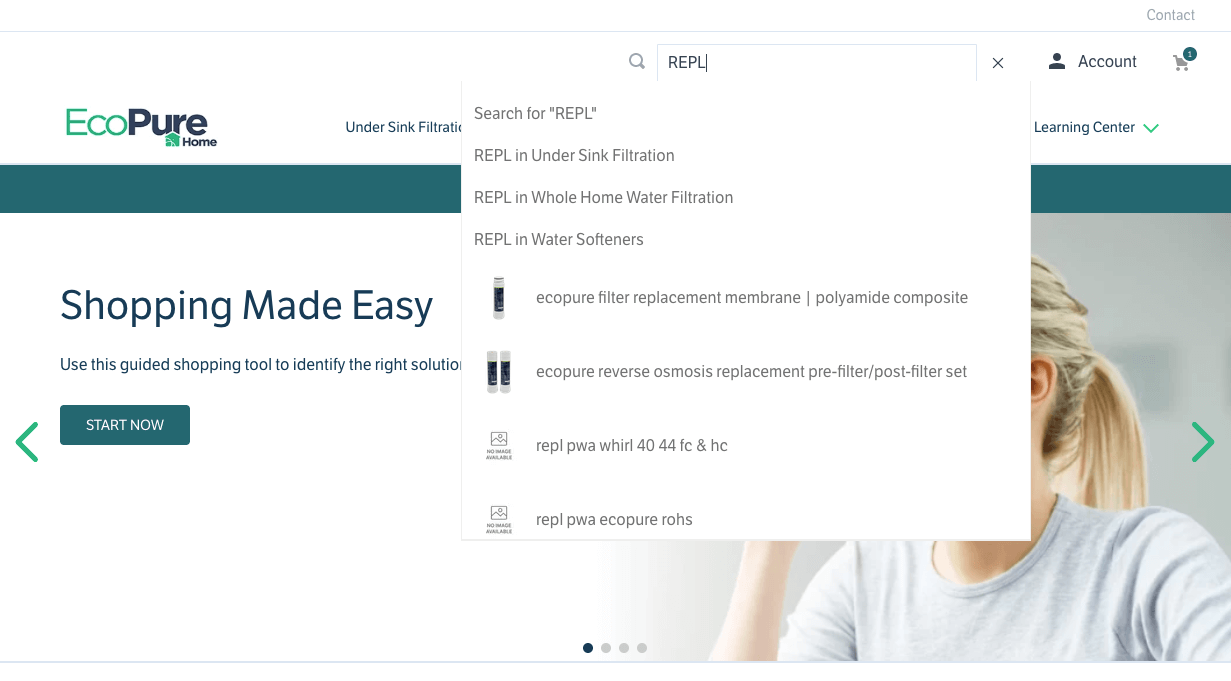Choose REPL in Under Sink Filtration

(574, 155)
